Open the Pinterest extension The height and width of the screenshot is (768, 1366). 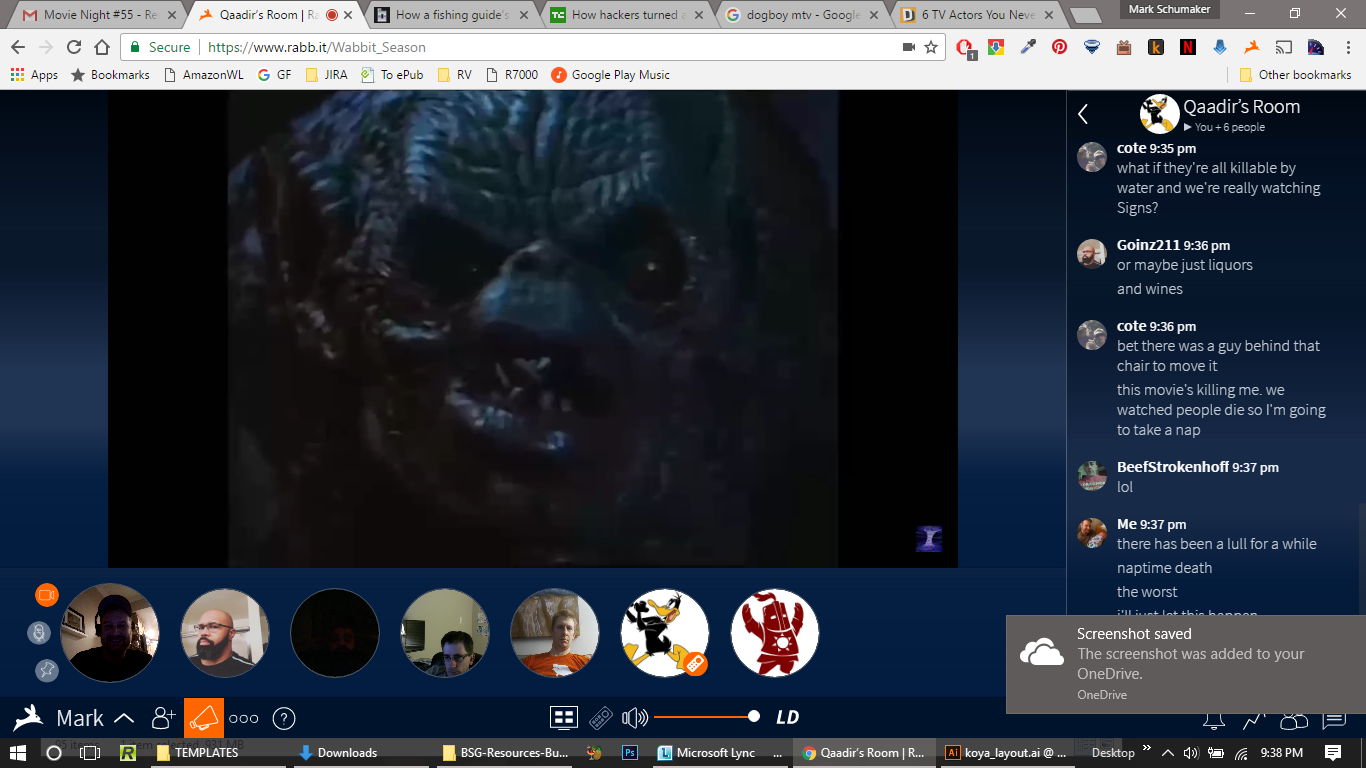coord(1059,47)
